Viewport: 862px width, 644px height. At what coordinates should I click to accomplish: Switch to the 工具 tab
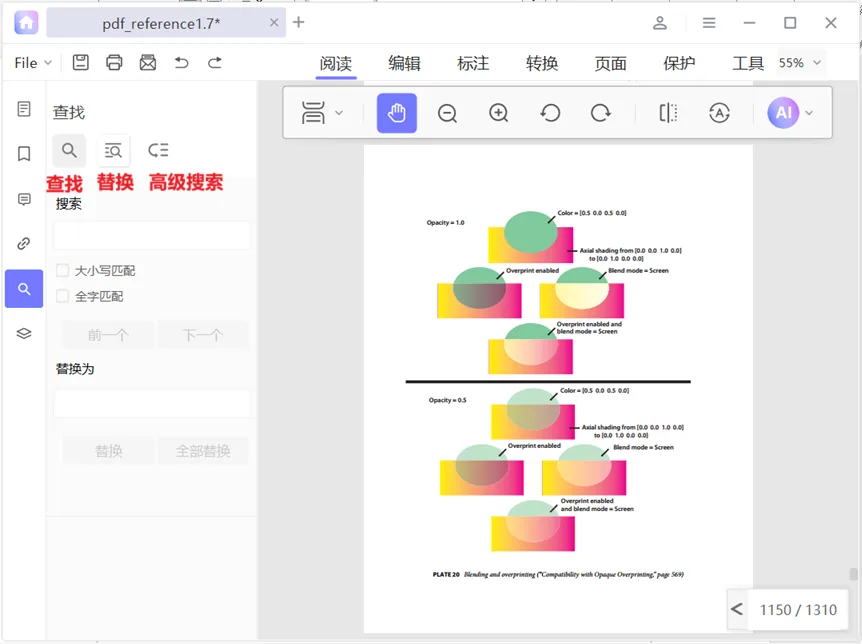pos(748,63)
